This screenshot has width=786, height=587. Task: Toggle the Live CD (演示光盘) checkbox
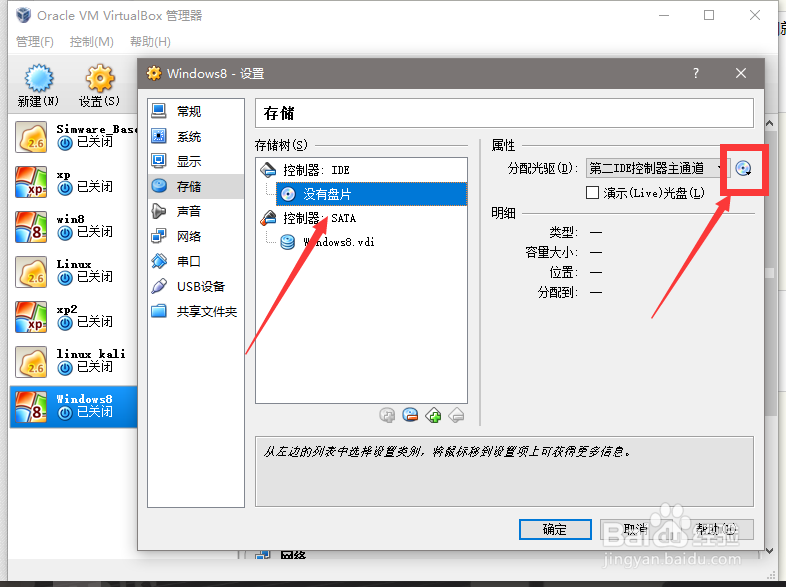[x=592, y=192]
